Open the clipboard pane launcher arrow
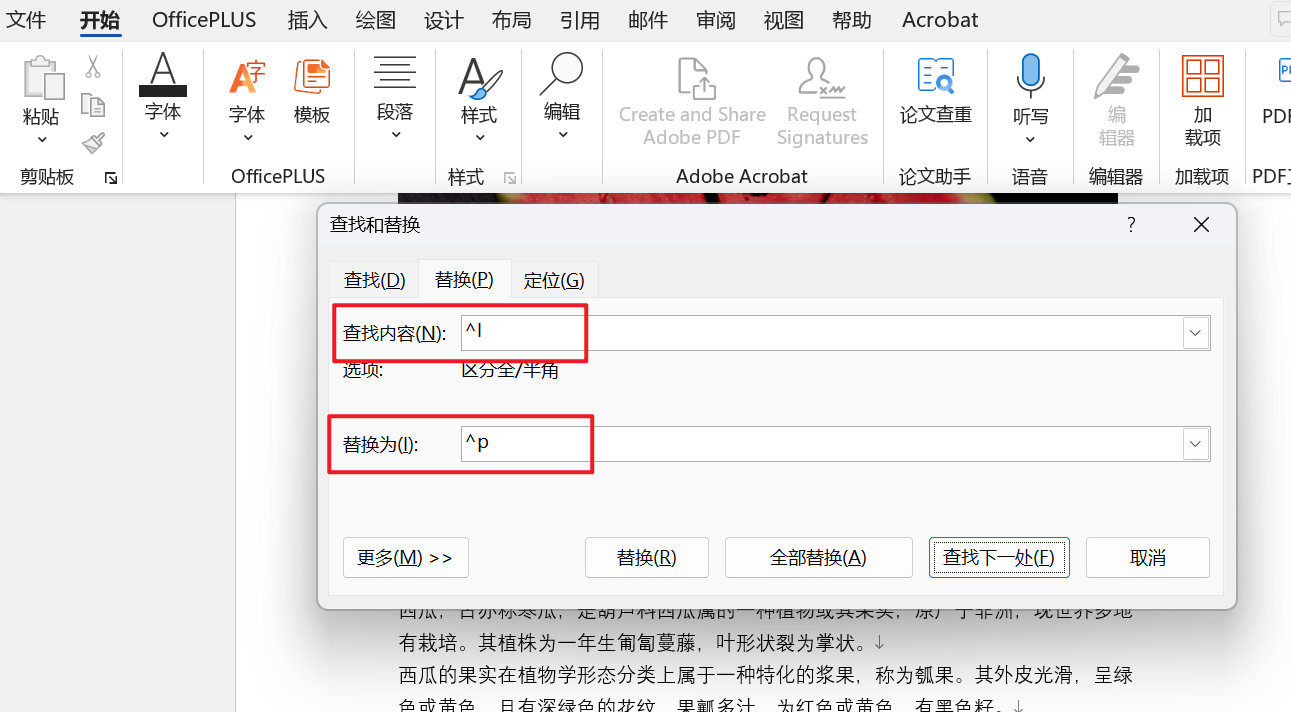 pyautogui.click(x=111, y=178)
